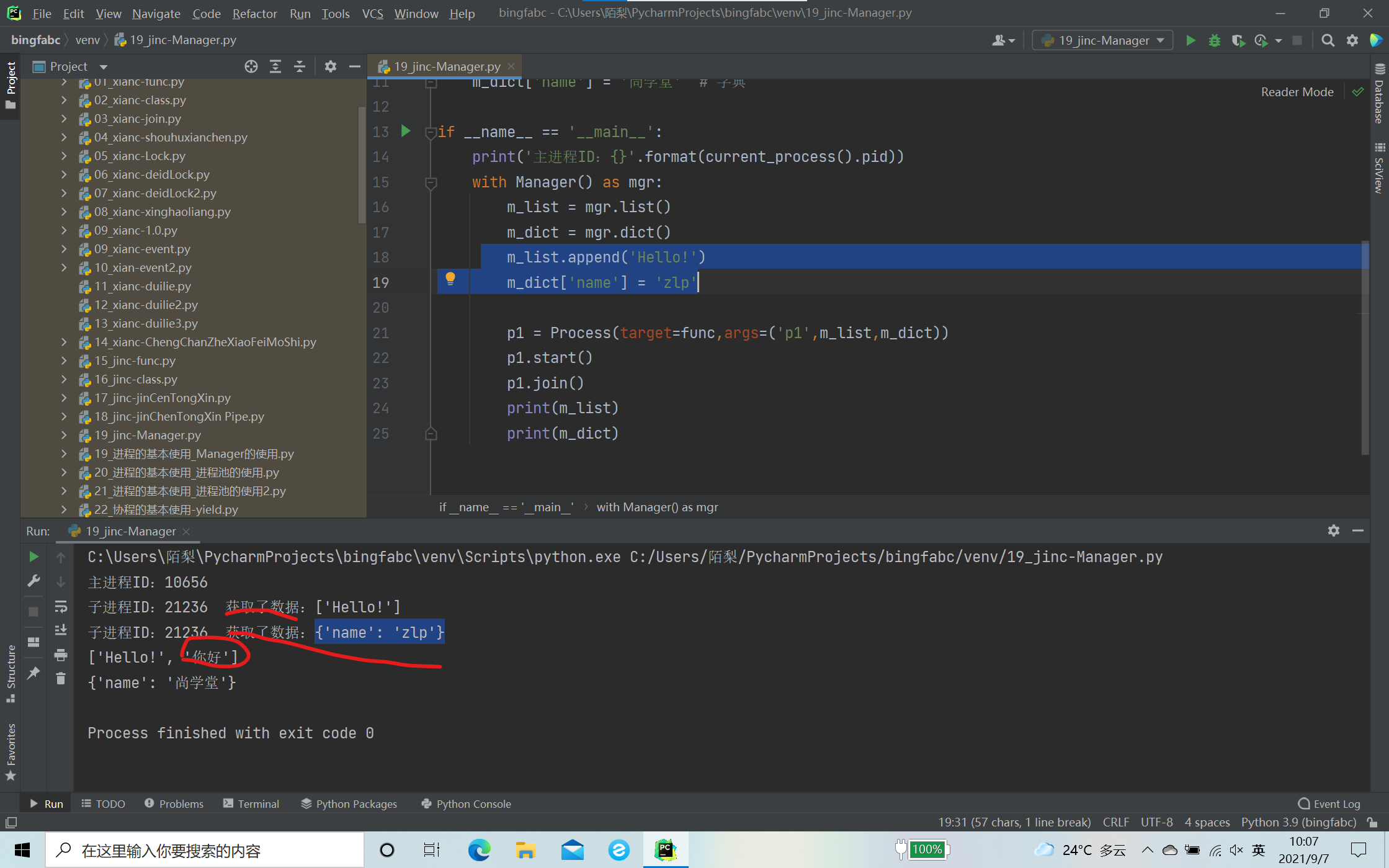Viewport: 1389px width, 868px height.
Task: Toggle the Favorites side panel
Action: 11,752
